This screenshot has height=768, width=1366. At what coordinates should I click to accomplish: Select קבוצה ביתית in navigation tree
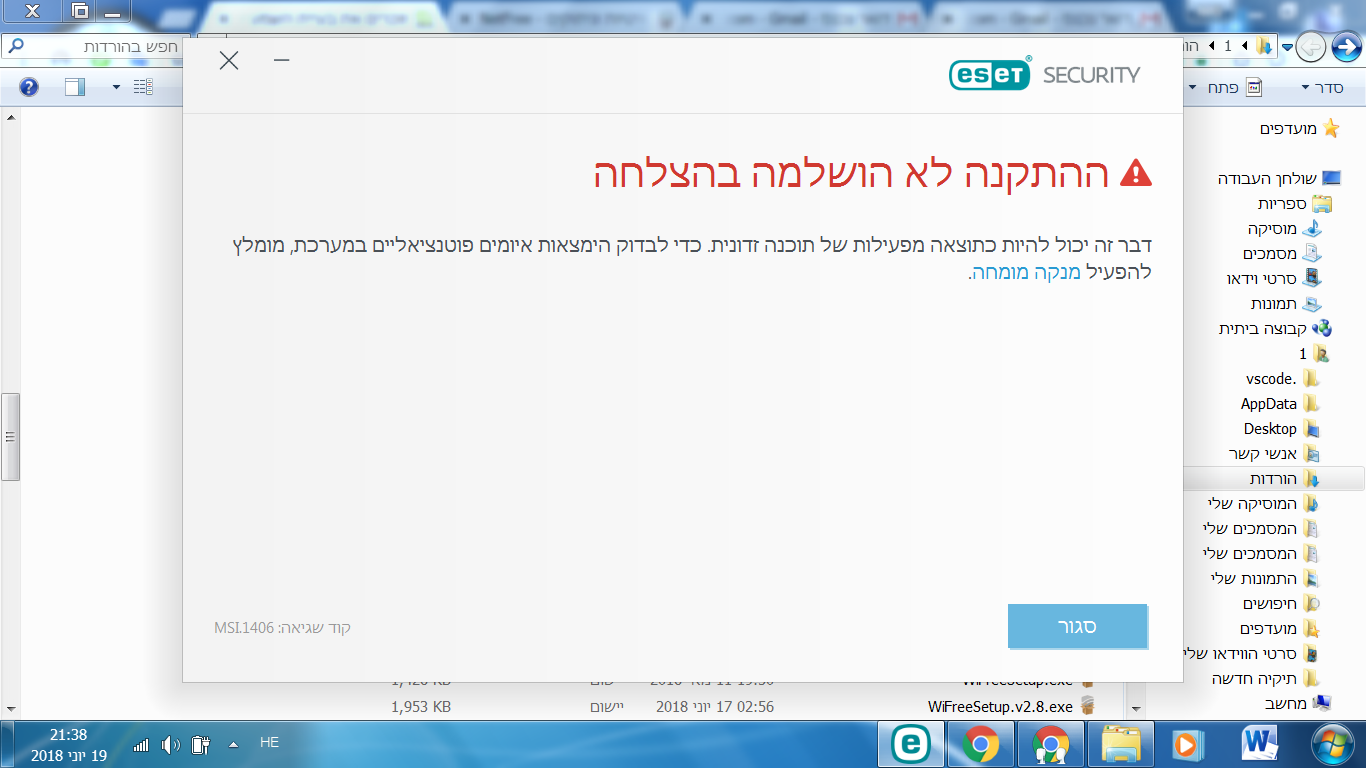point(1275,328)
